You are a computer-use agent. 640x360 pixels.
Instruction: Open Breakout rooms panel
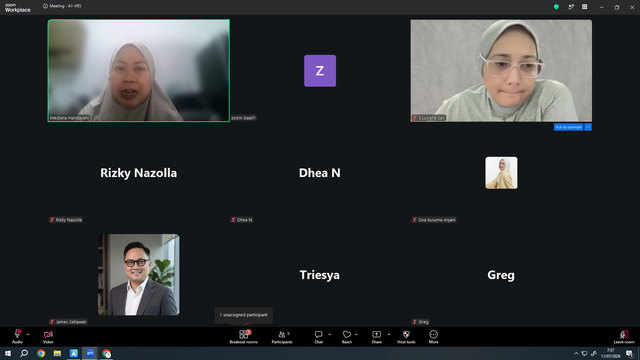pyautogui.click(x=244, y=337)
